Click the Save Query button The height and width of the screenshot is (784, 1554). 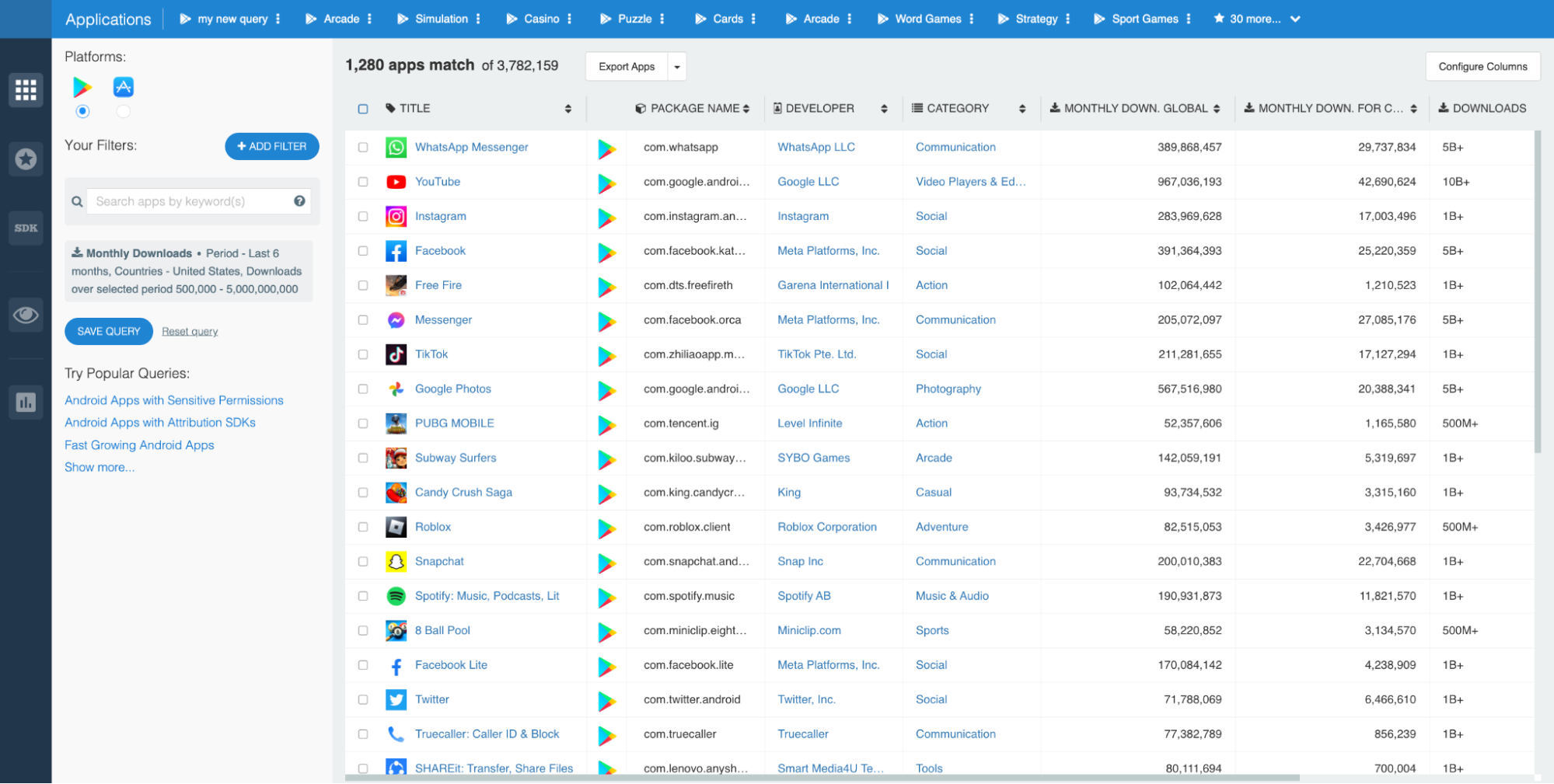pos(109,332)
